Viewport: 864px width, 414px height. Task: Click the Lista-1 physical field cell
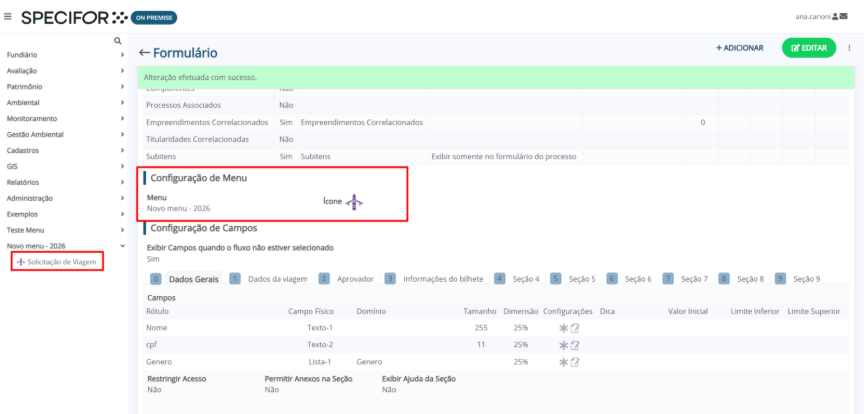pos(321,362)
